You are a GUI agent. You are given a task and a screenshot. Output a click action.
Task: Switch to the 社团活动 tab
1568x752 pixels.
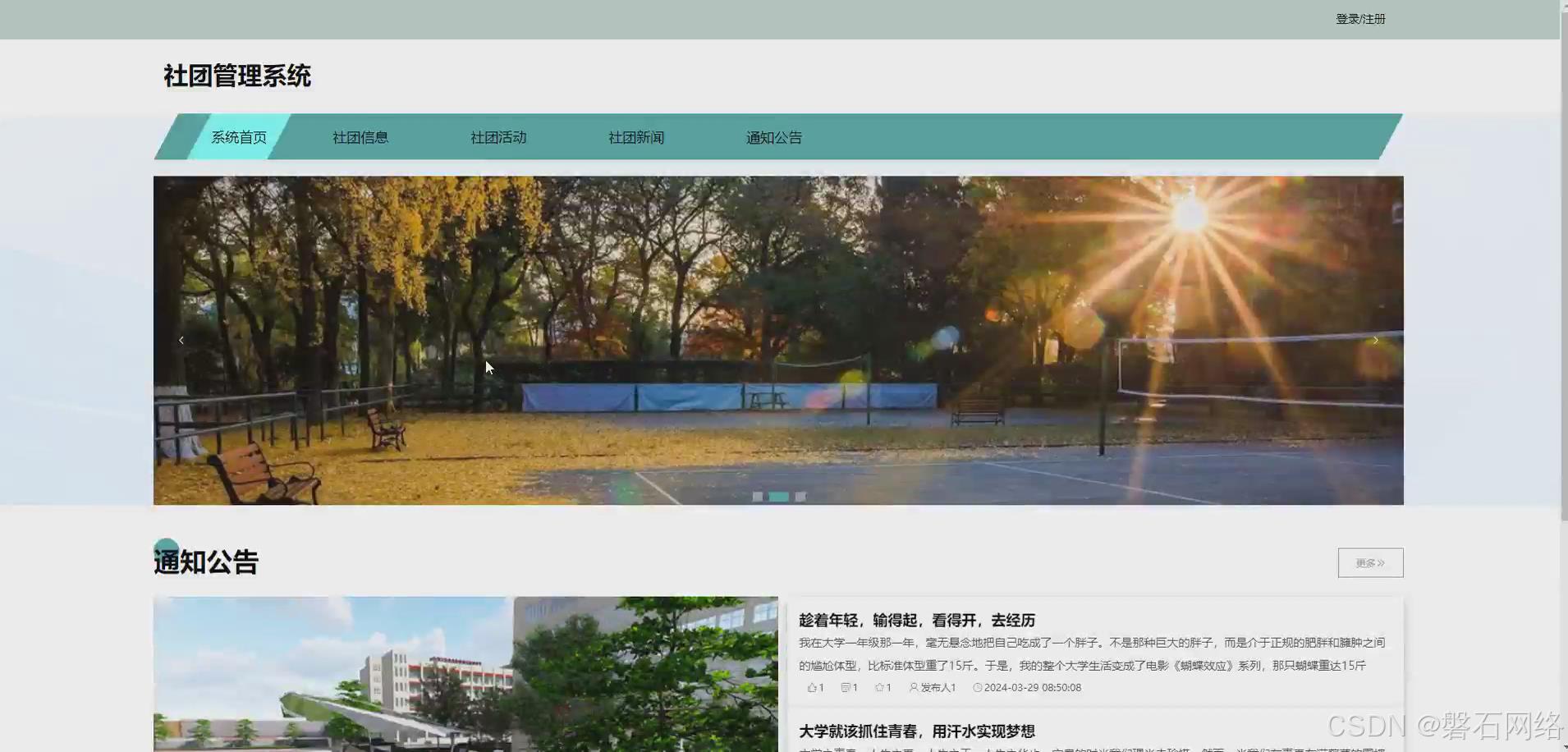[497, 137]
